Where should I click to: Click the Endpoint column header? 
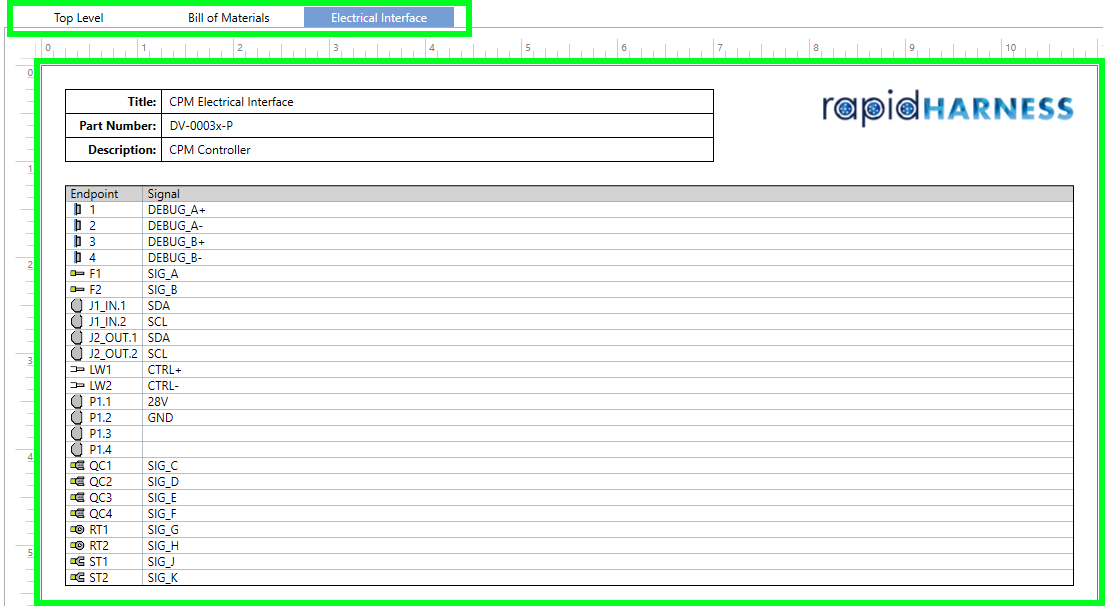tap(104, 194)
